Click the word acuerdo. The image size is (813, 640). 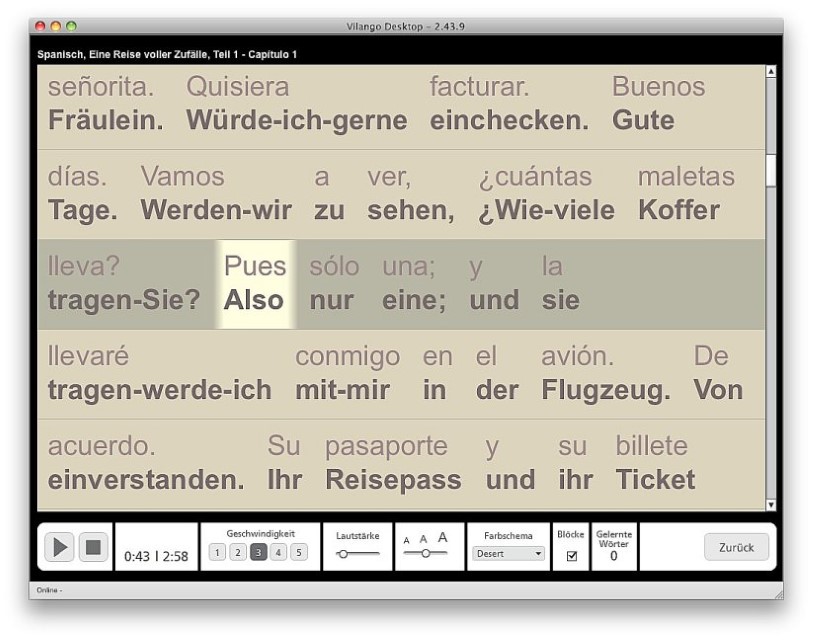tap(102, 447)
